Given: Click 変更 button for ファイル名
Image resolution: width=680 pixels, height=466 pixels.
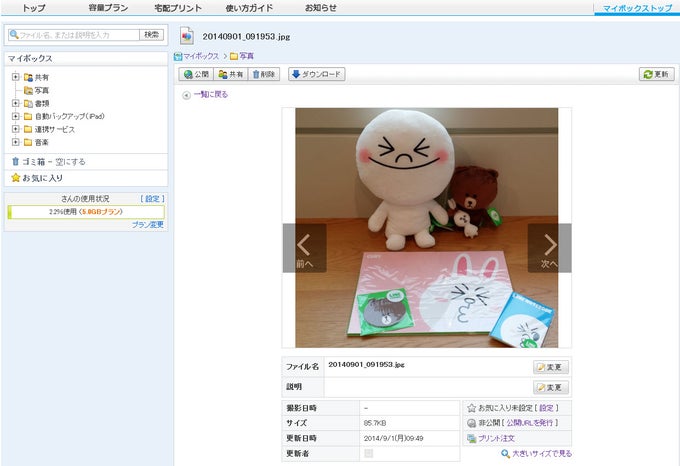Looking at the screenshot, I should (551, 367).
